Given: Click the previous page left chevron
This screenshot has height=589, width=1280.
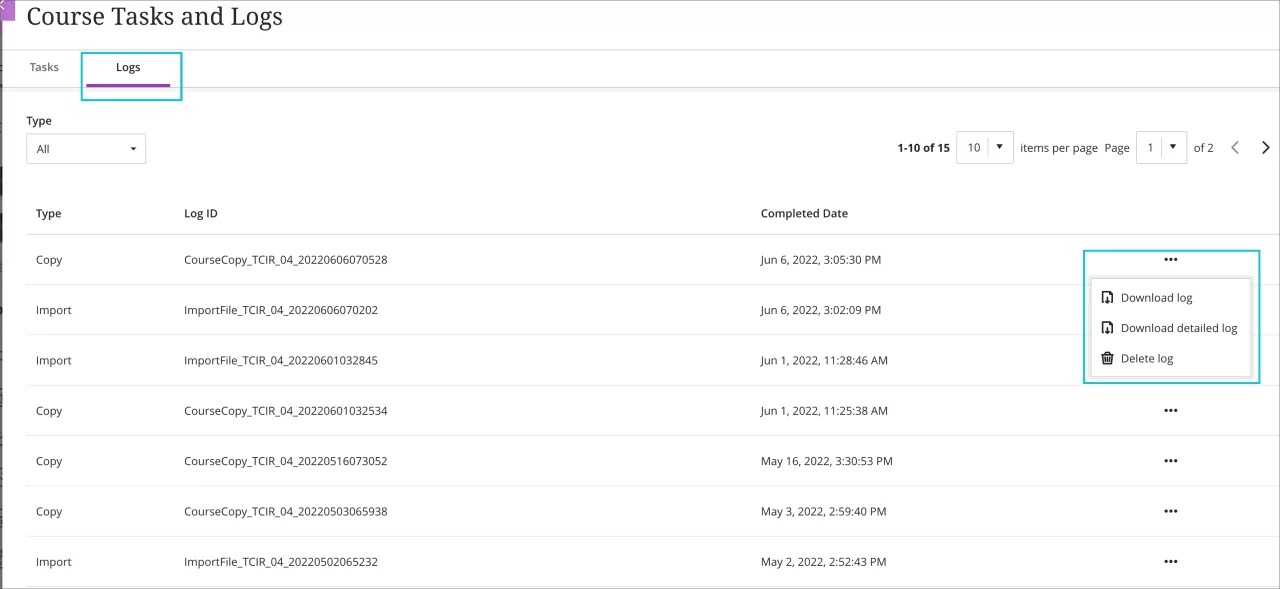Looking at the screenshot, I should point(1234,147).
